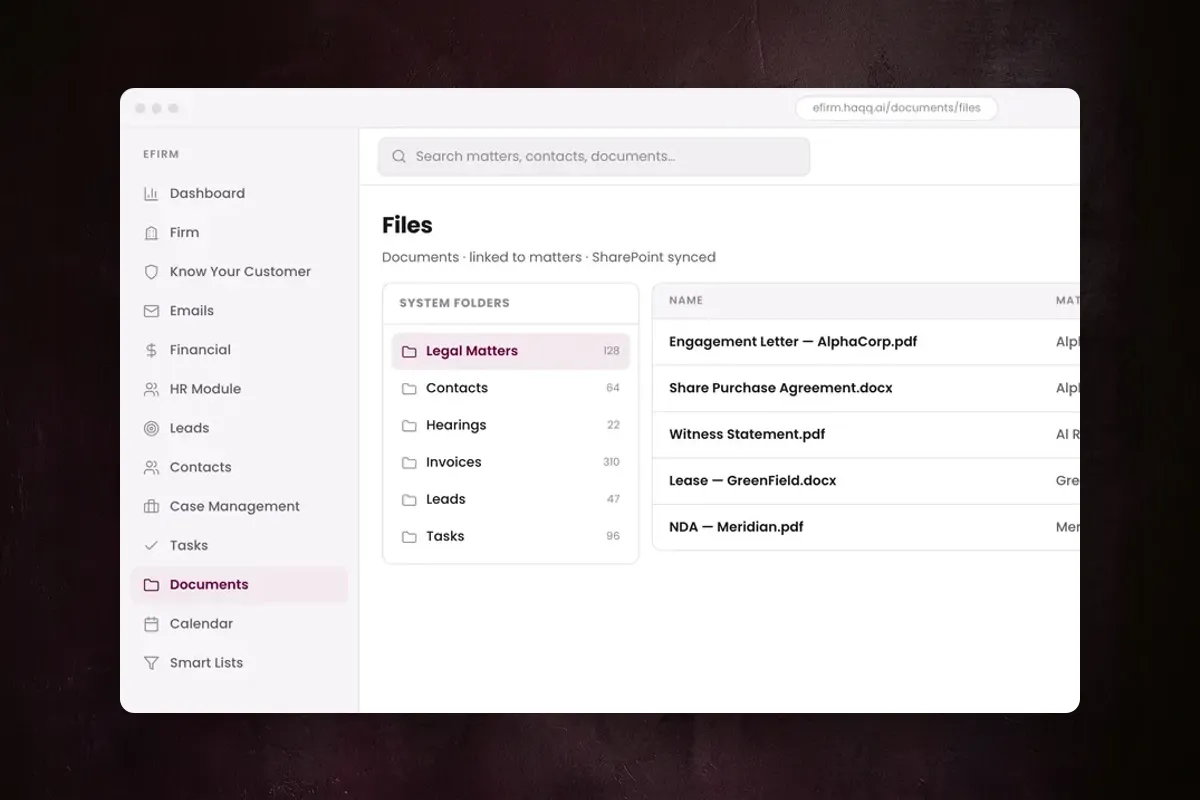Click the URL address bar
This screenshot has width=1200, height=800.
[x=896, y=108]
